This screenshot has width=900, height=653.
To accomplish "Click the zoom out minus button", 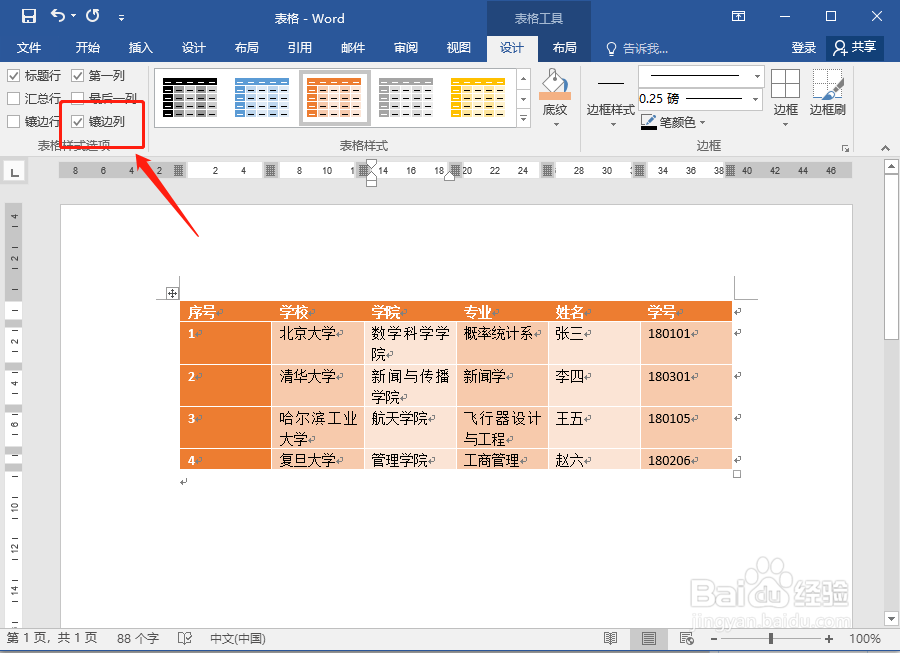I will point(713,639).
